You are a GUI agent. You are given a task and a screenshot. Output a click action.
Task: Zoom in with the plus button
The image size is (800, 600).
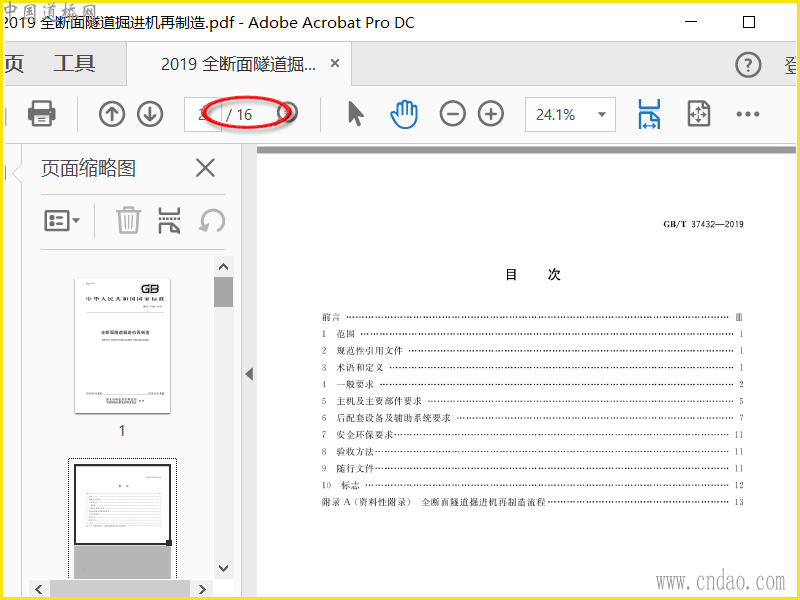[x=491, y=114]
